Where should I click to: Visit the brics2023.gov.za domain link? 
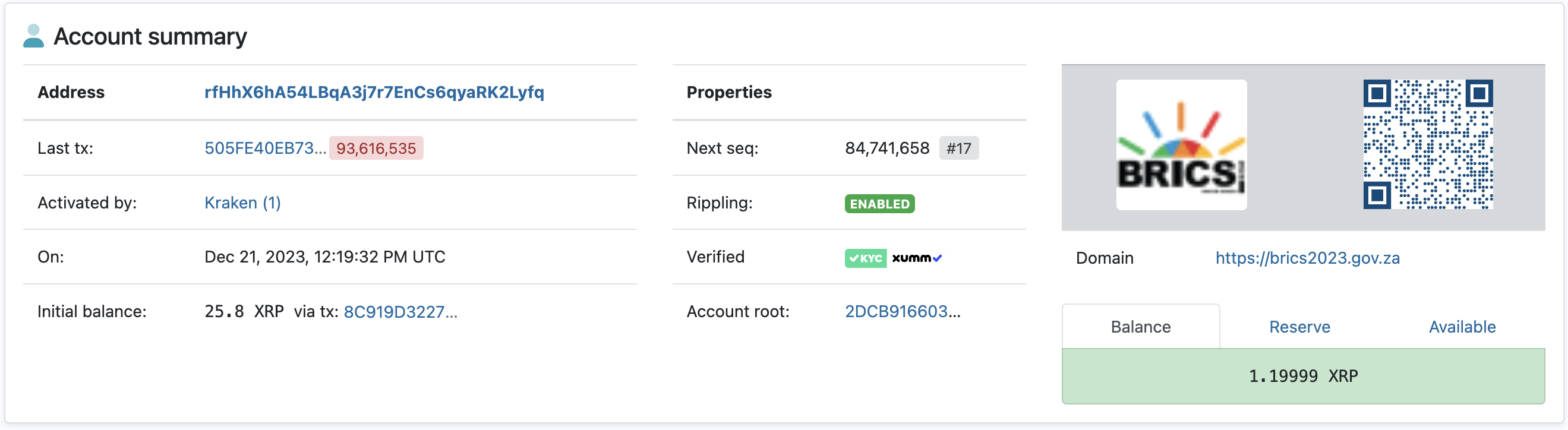pos(1307,258)
